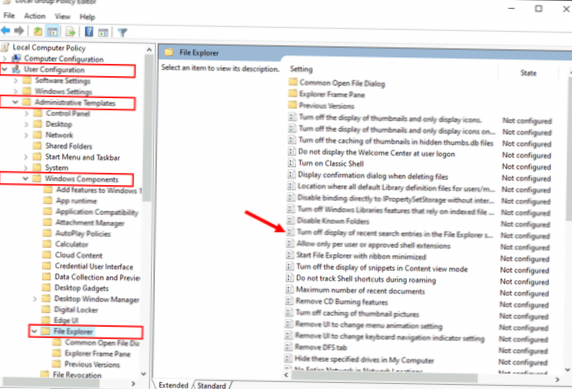This screenshot has width=572, height=389.
Task: Select AutoPlay Policies in tree
Action: (x=83, y=234)
